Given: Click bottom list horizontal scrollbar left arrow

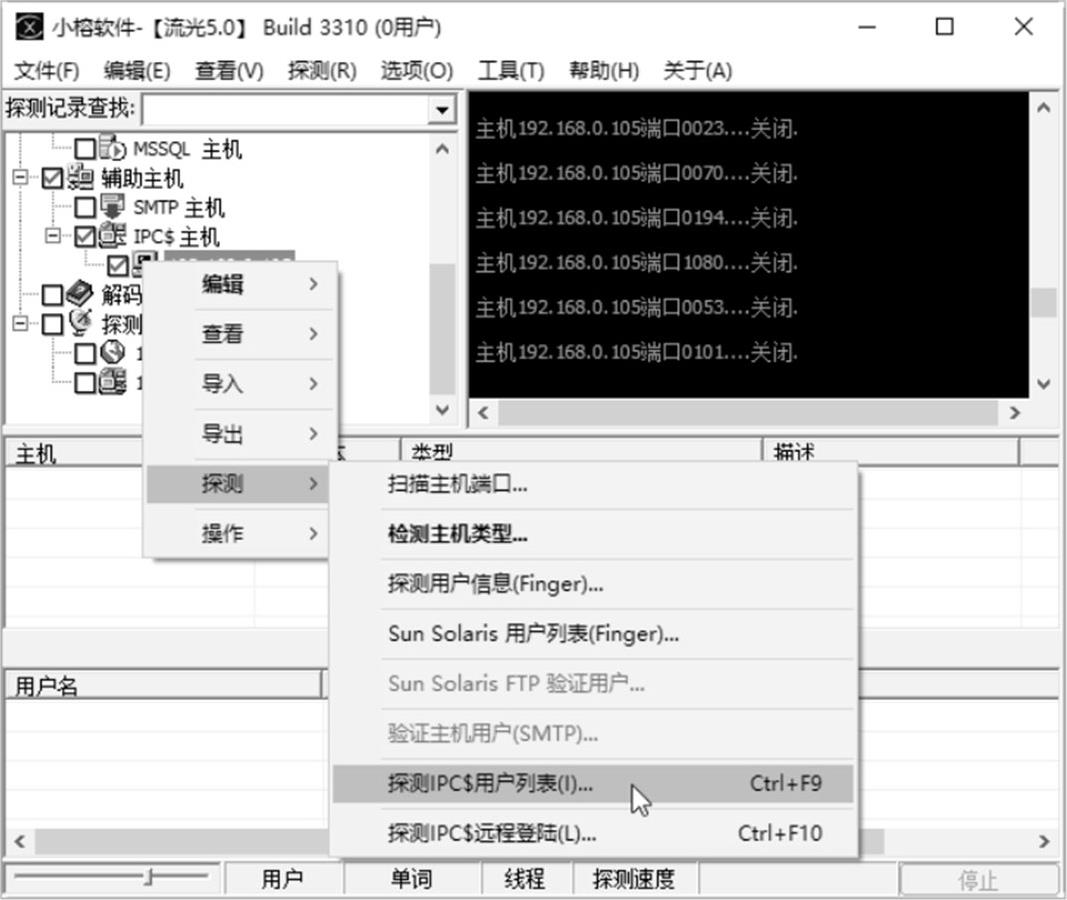Looking at the screenshot, I should pos(20,841).
